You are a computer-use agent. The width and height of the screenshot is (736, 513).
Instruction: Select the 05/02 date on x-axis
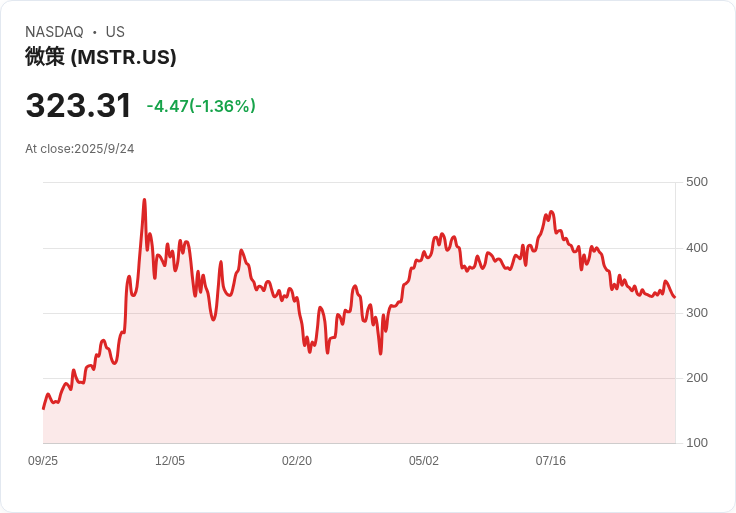click(x=424, y=461)
